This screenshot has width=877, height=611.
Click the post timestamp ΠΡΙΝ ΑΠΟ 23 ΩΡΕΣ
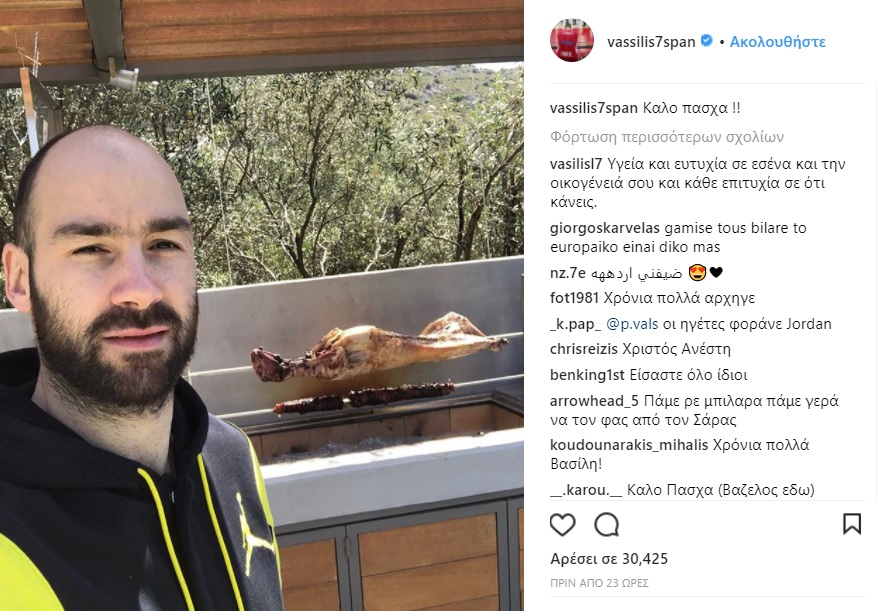click(599, 584)
